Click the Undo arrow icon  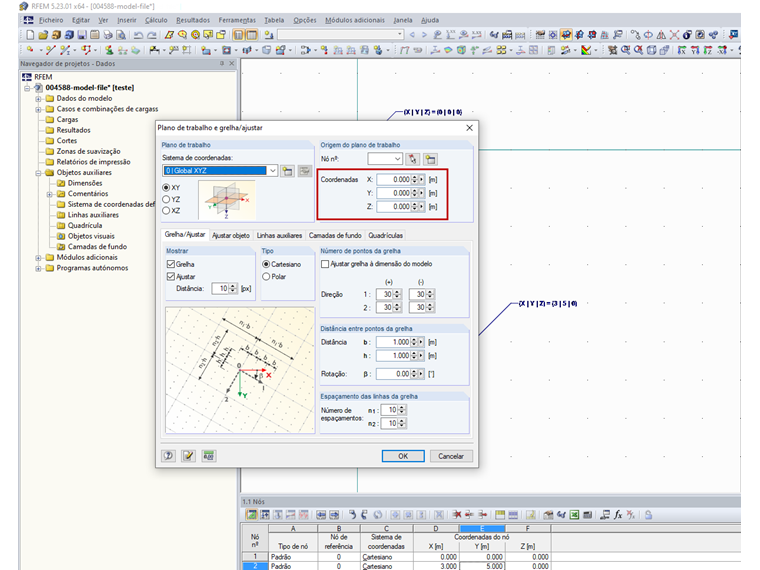click(x=139, y=35)
